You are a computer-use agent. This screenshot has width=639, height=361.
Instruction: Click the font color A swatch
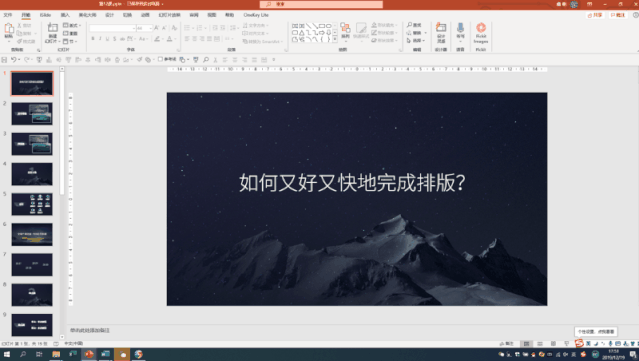pyautogui.click(x=170, y=39)
